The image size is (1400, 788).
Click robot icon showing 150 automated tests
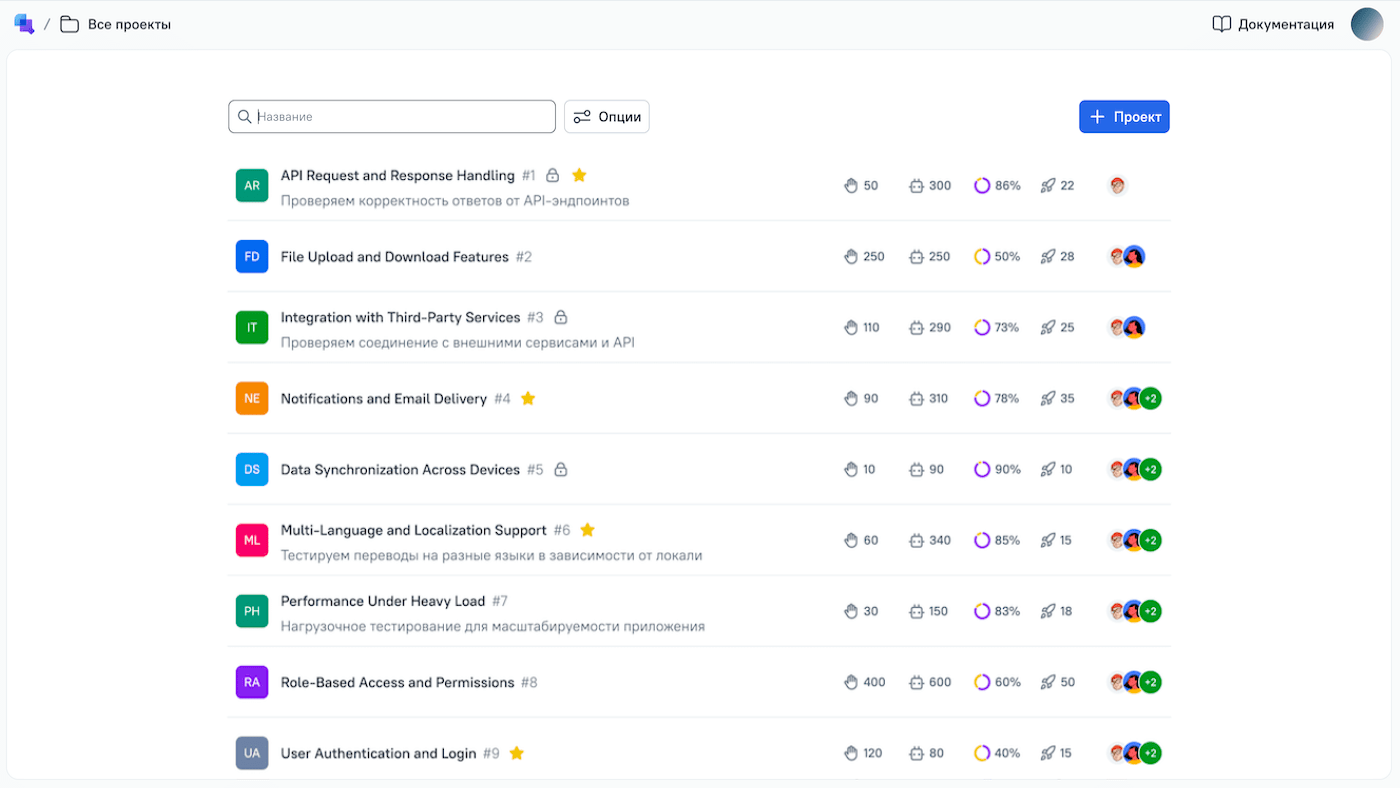916,612
